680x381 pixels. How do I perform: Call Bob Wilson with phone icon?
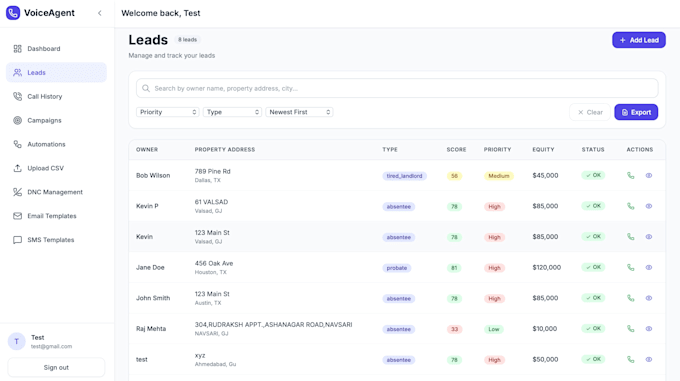click(631, 176)
